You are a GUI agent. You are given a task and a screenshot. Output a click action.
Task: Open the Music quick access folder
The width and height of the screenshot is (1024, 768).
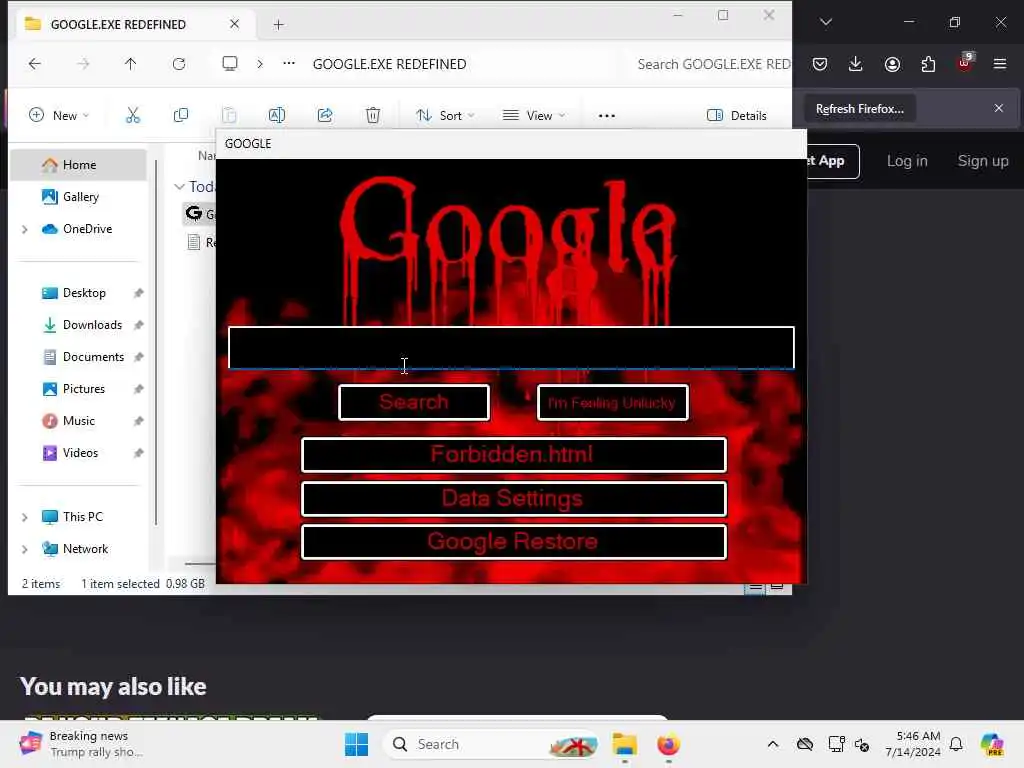[x=78, y=421]
